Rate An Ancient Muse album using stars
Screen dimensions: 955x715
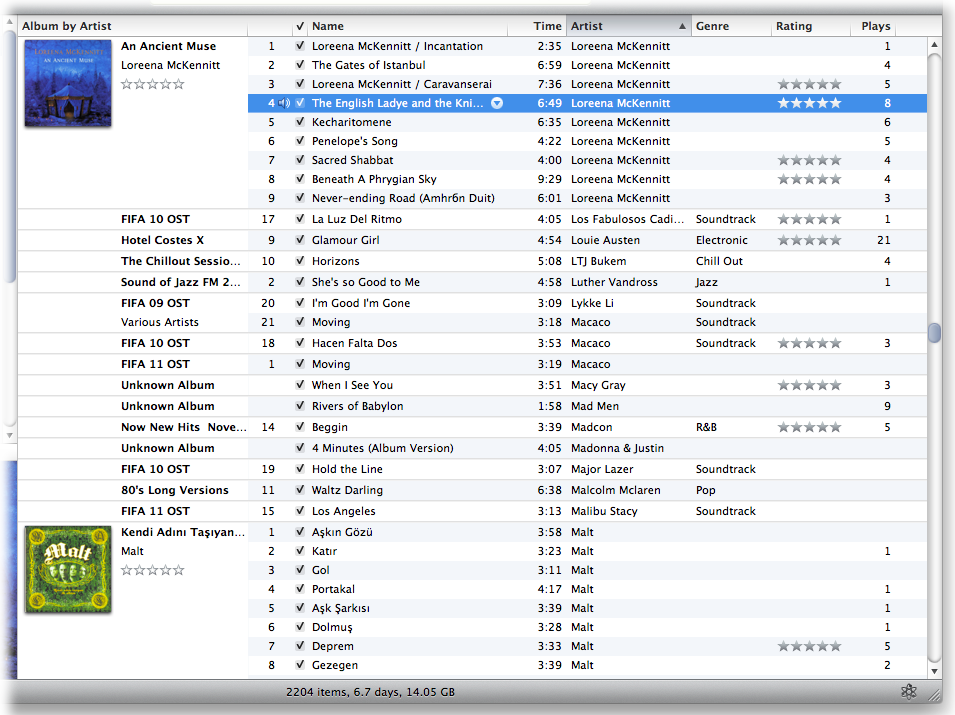[152, 85]
